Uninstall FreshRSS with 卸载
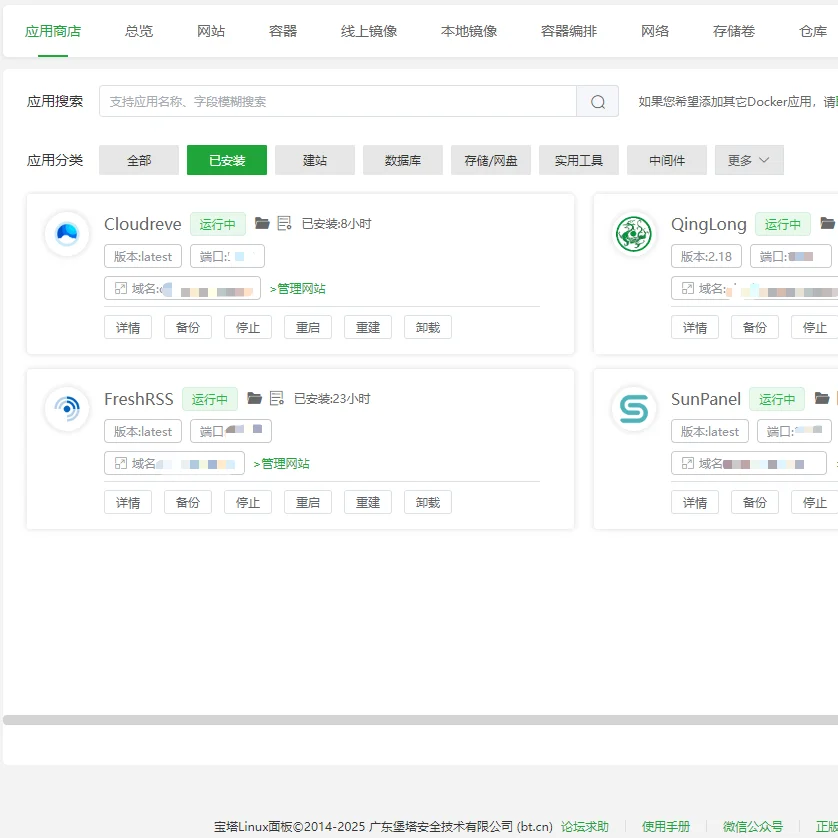The width and height of the screenshot is (838, 838). tap(428, 502)
